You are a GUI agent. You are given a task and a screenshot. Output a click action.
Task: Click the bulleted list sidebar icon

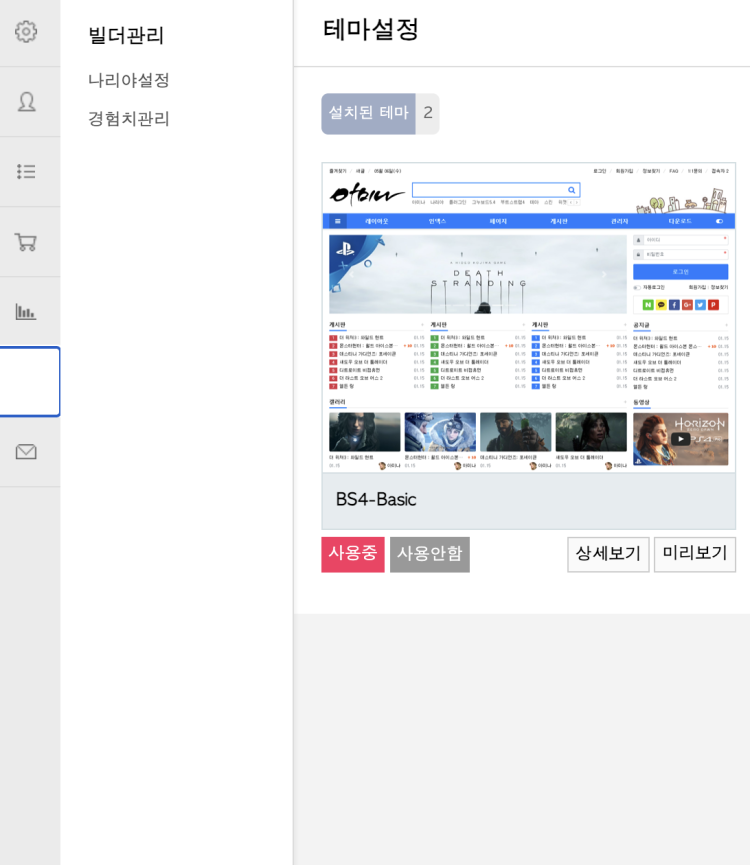tap(26, 172)
